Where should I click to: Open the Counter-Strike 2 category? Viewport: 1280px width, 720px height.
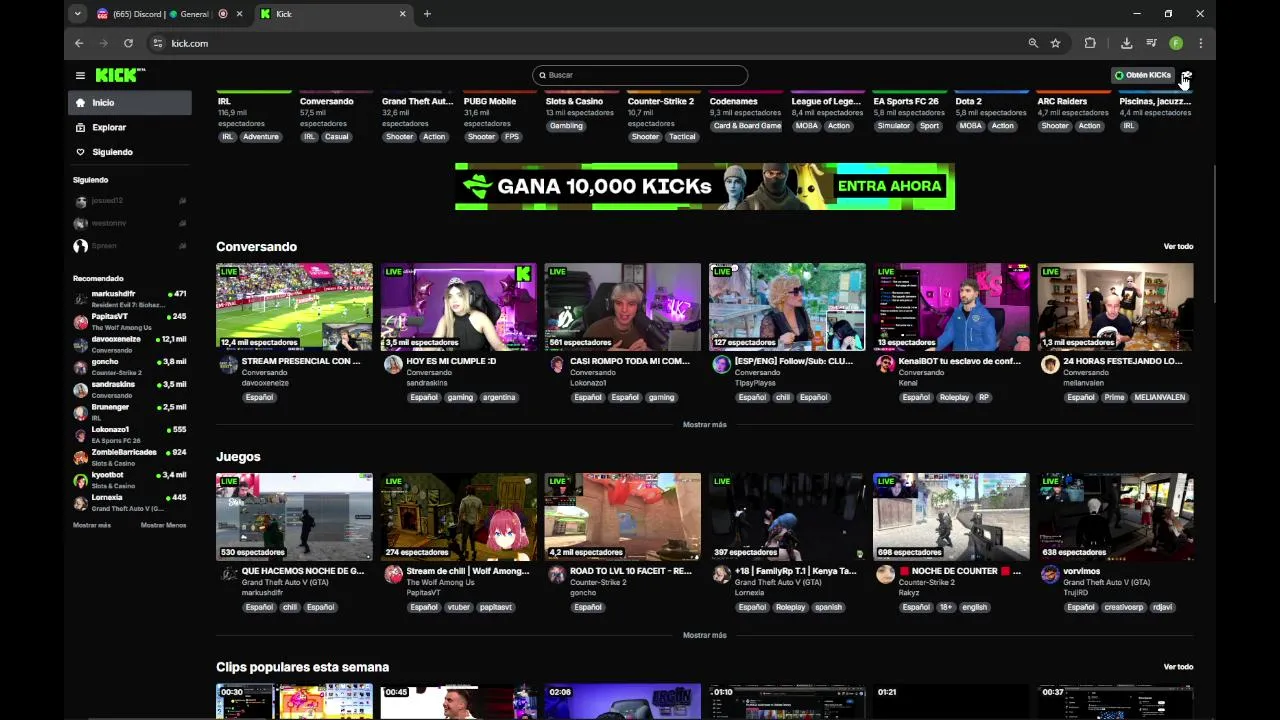pyautogui.click(x=661, y=101)
